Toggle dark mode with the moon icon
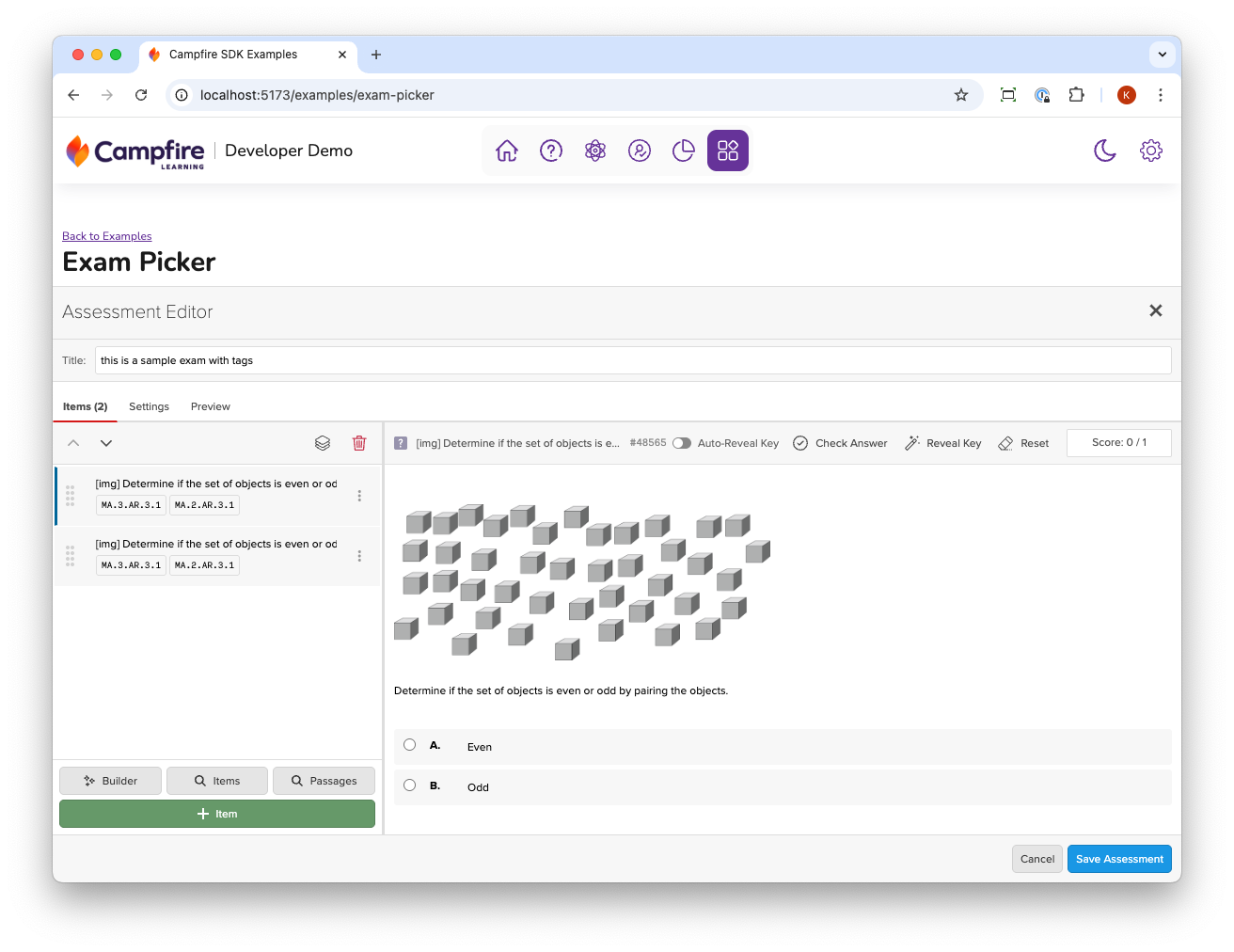Image resolution: width=1234 pixels, height=952 pixels. [x=1105, y=151]
